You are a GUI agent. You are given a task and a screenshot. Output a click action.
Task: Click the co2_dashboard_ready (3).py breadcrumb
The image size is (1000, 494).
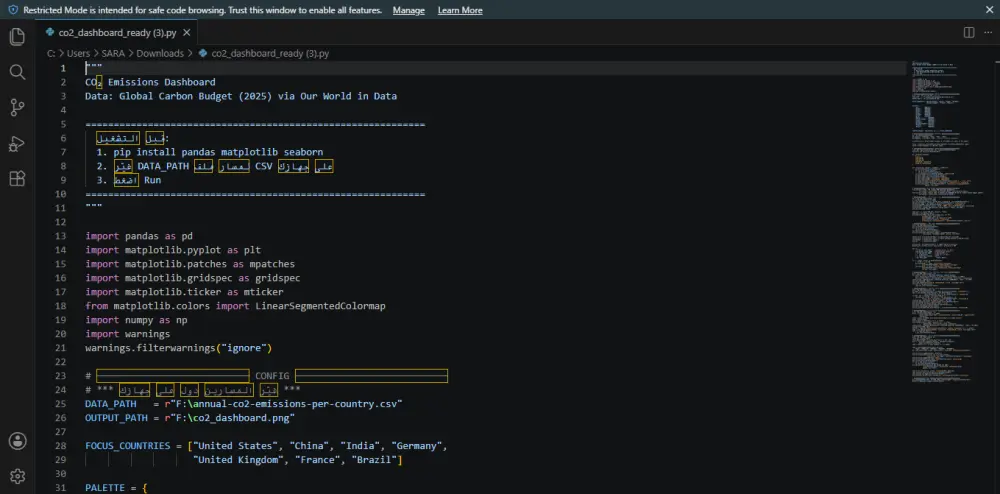point(270,54)
